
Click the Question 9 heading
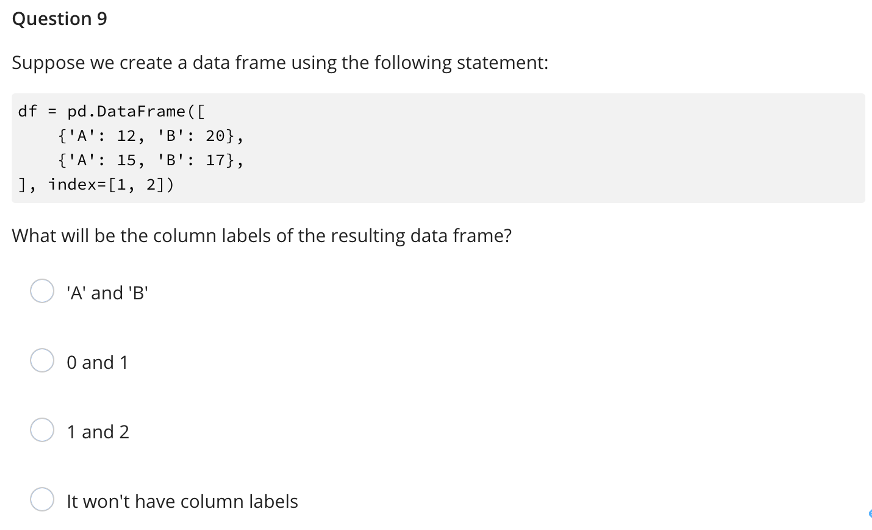point(60,19)
